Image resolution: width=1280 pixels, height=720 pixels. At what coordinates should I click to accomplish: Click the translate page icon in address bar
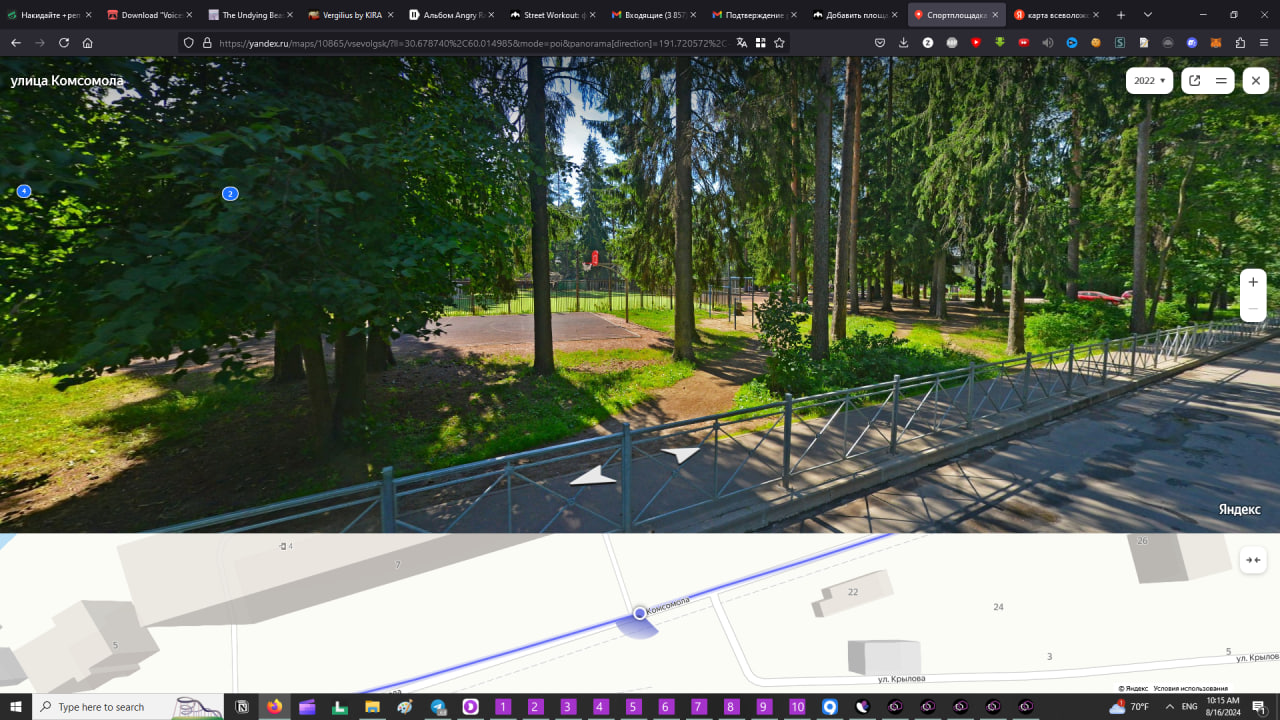tap(741, 43)
